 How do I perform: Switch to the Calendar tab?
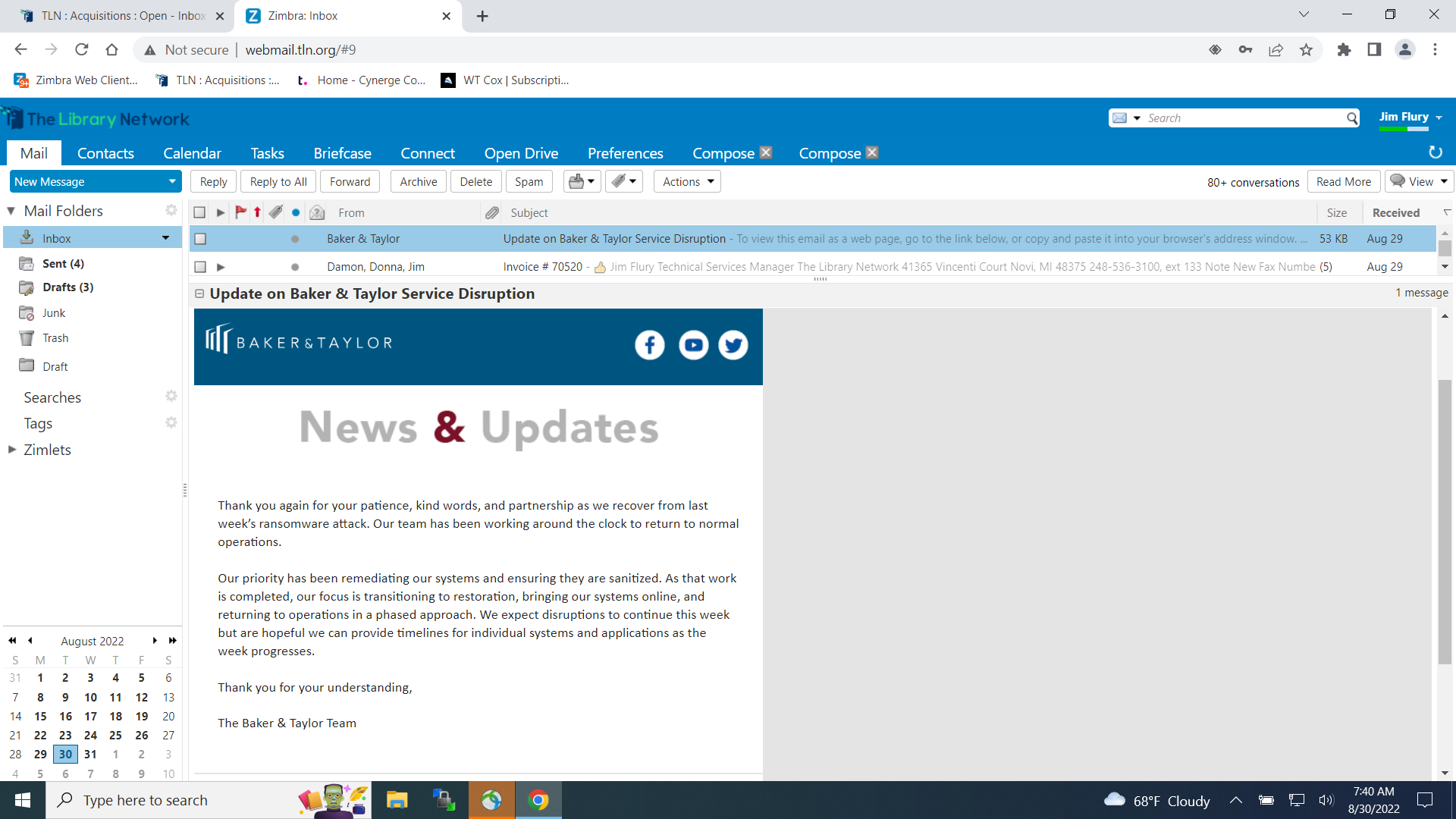coord(192,153)
